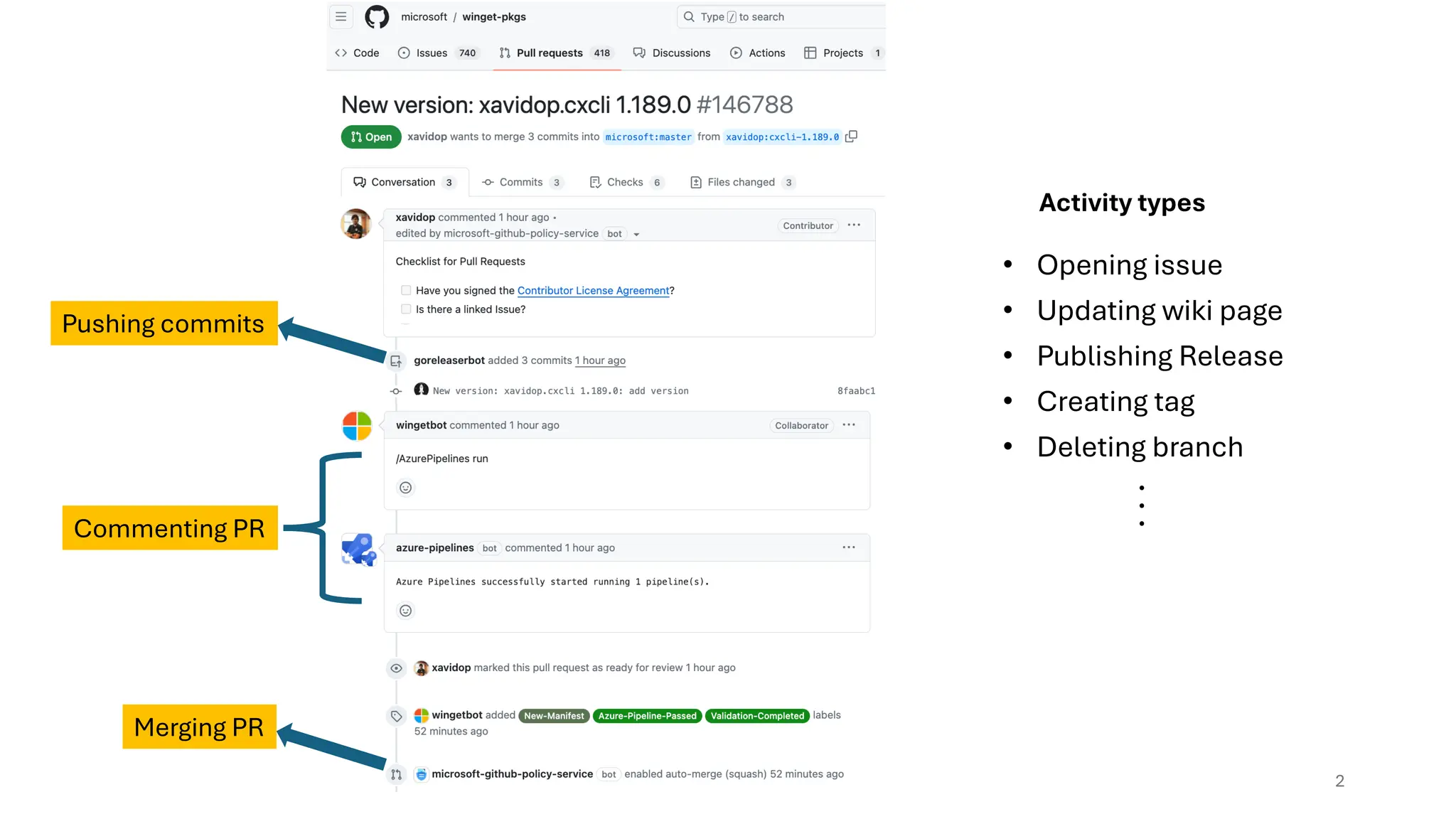
Task: Open the hamburger navigation menu
Action: (341, 16)
